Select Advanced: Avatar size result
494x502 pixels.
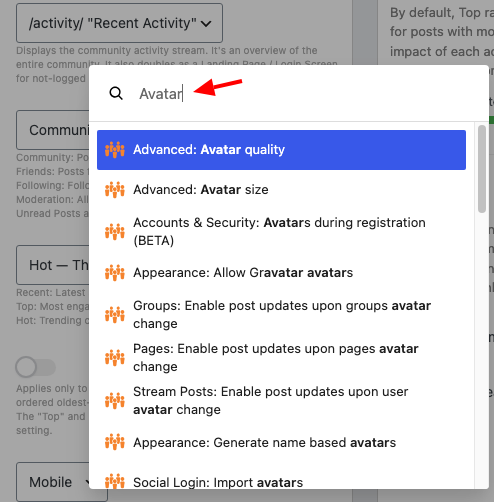[x=281, y=190]
